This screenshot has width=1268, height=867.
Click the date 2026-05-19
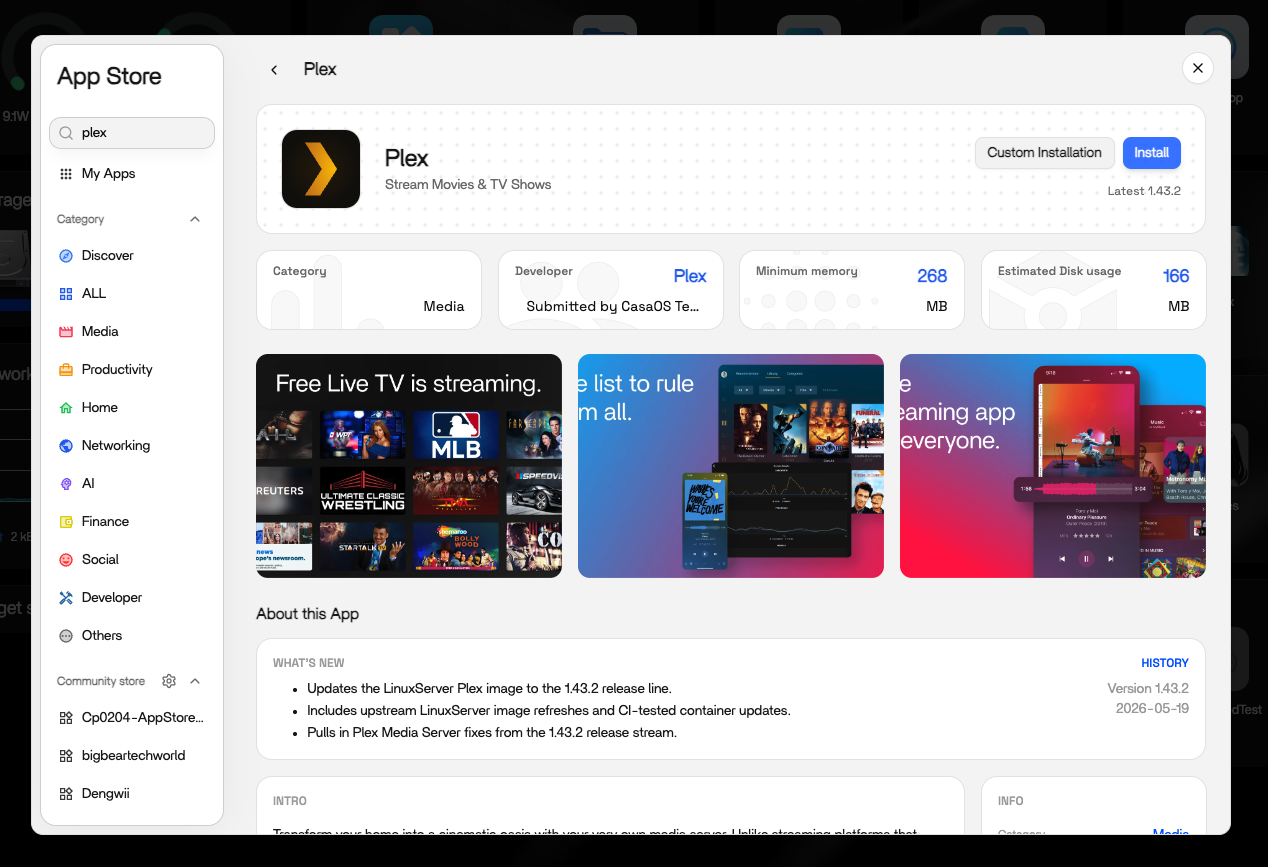pos(1152,708)
